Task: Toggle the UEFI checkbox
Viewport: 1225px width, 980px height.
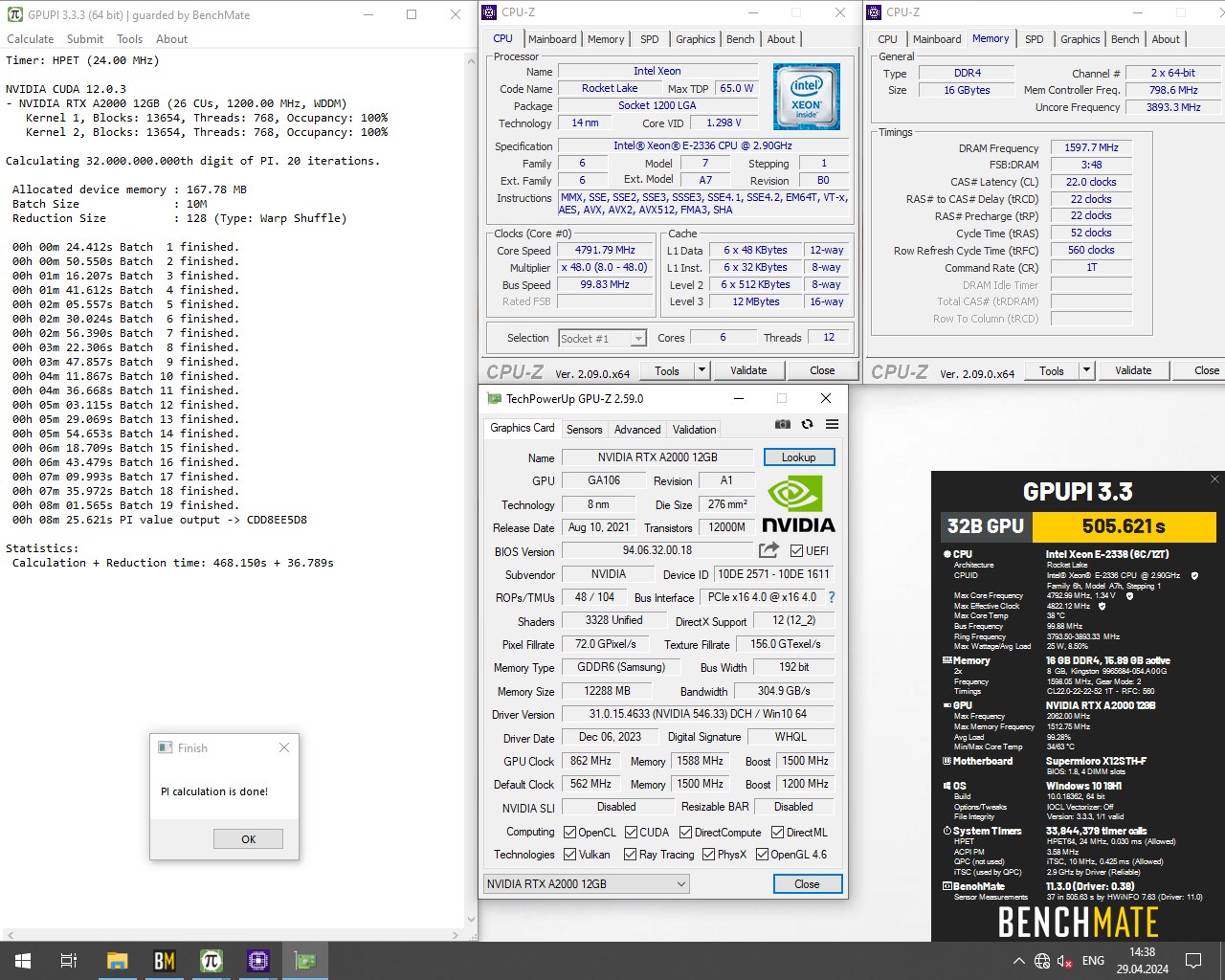Action: [796, 550]
